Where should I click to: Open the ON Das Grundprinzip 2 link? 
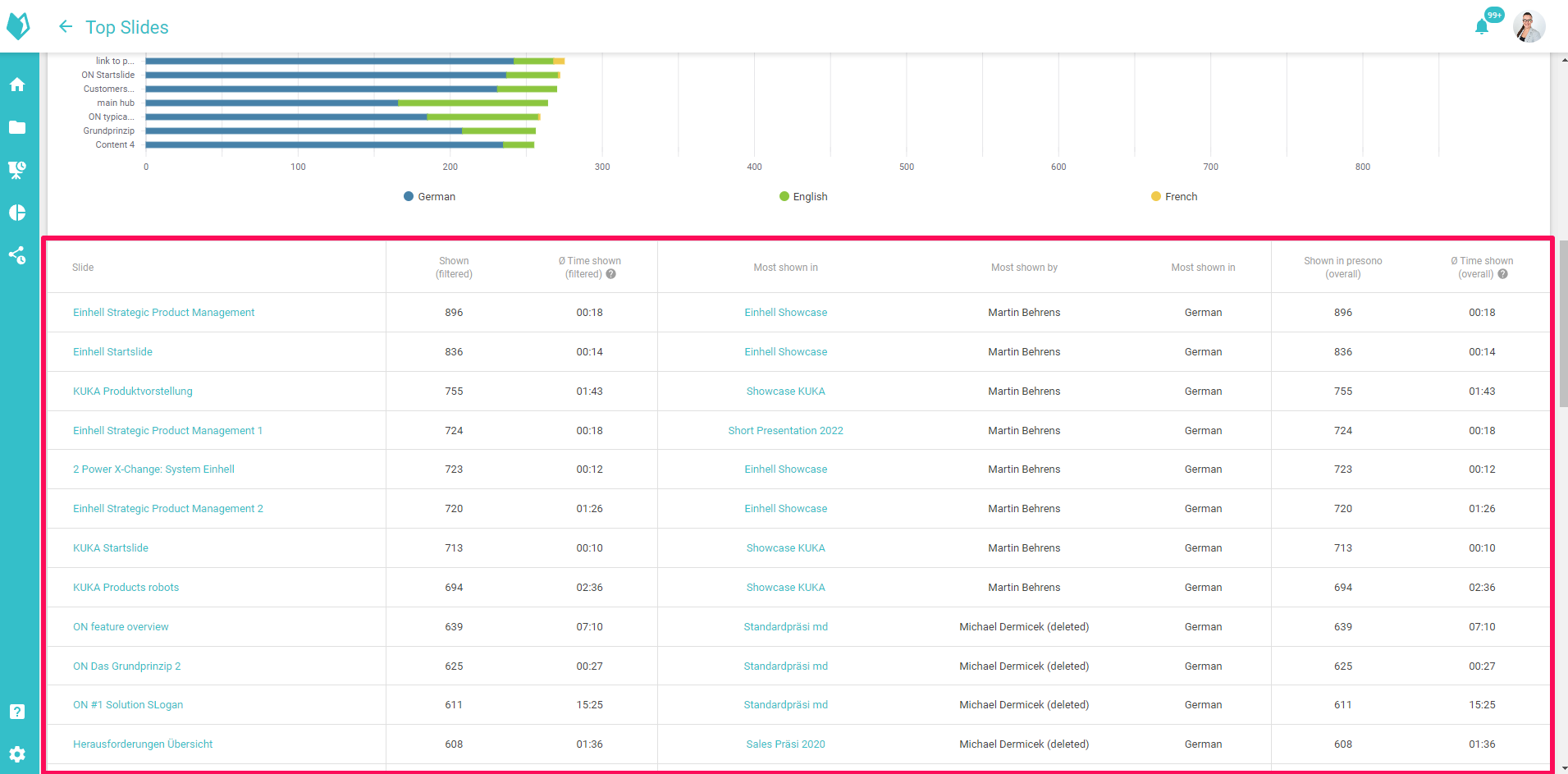pos(126,666)
